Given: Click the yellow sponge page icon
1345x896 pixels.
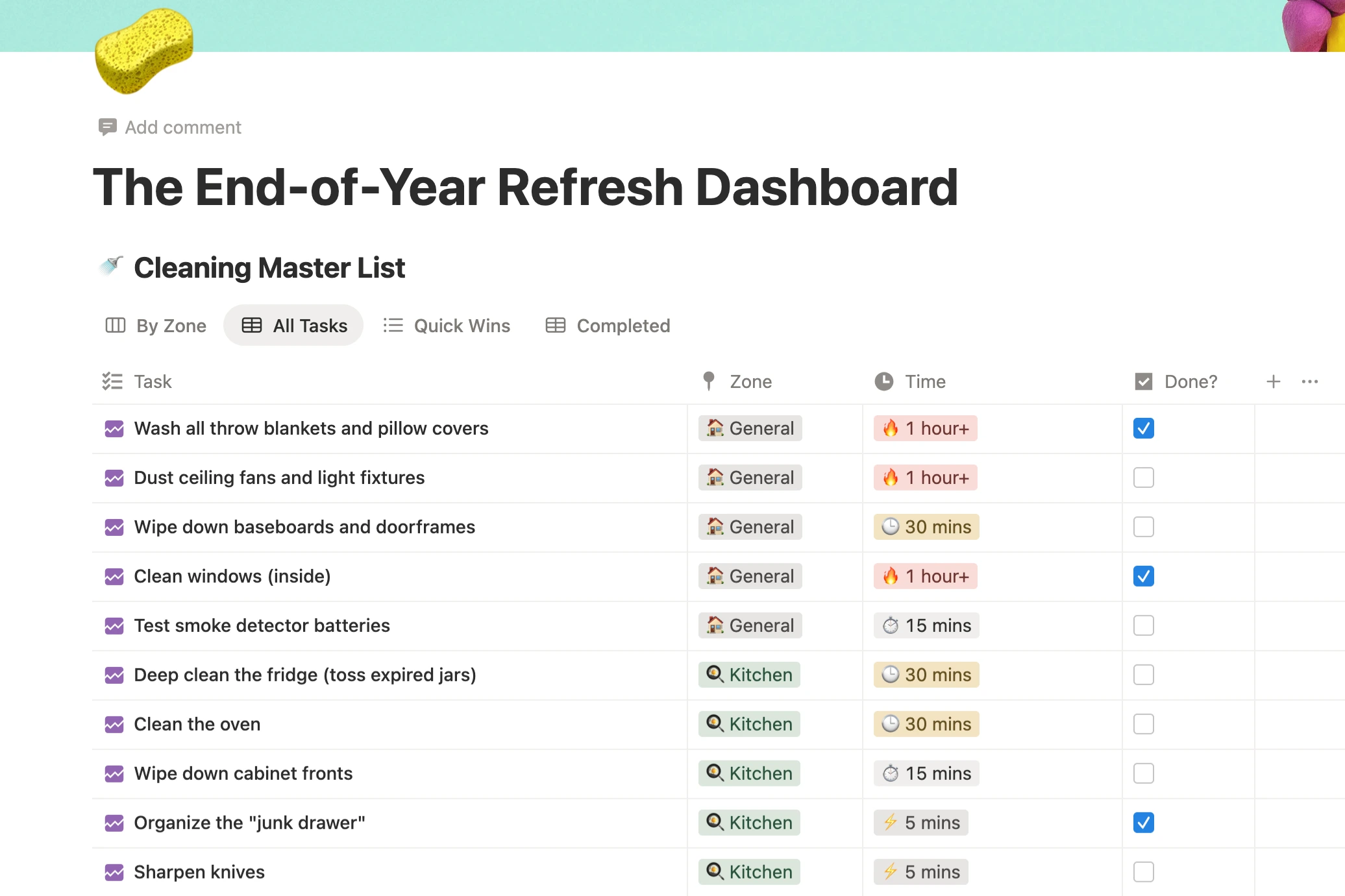Looking at the screenshot, I should tap(144, 50).
